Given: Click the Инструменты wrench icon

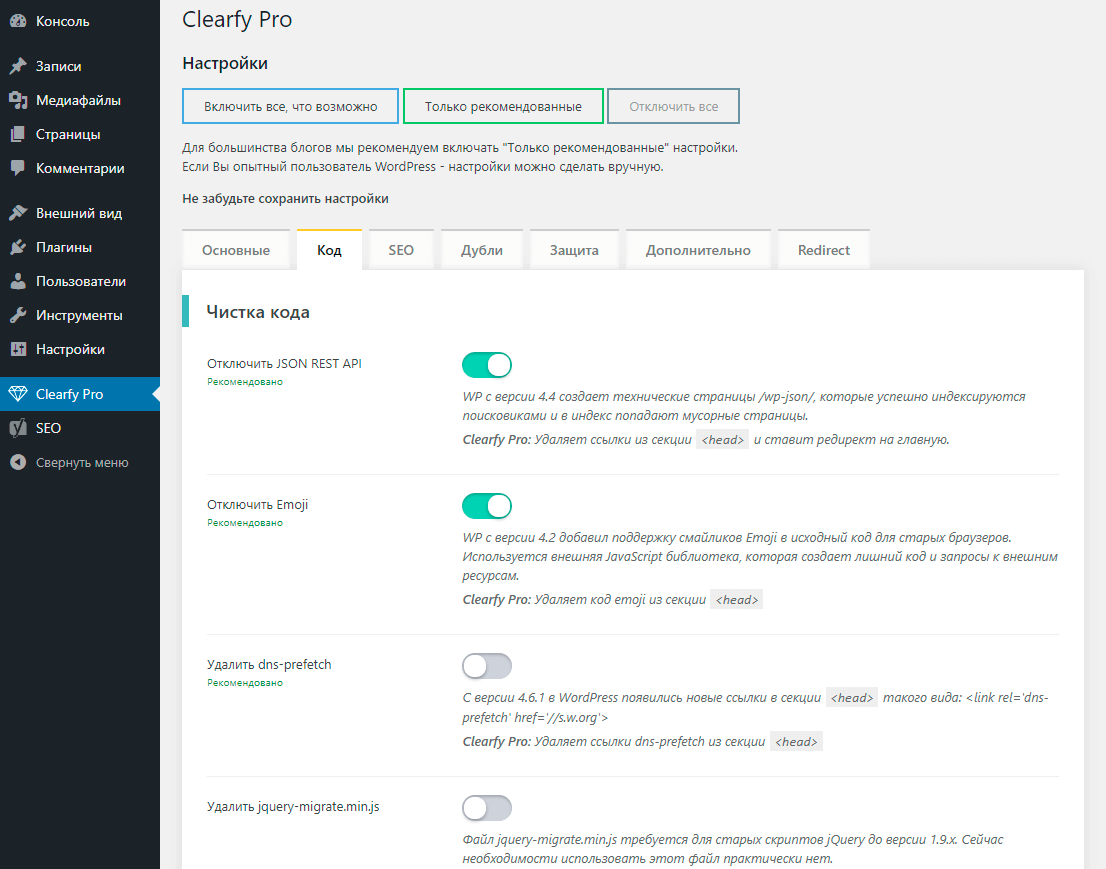Looking at the screenshot, I should click(x=18, y=315).
